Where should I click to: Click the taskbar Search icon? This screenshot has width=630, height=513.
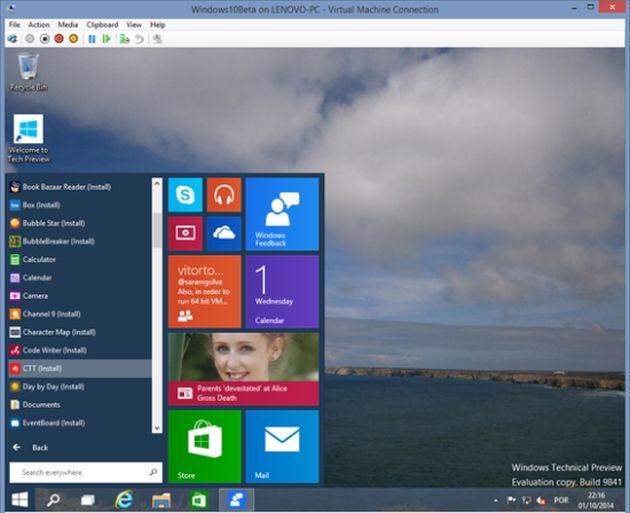tap(53, 500)
